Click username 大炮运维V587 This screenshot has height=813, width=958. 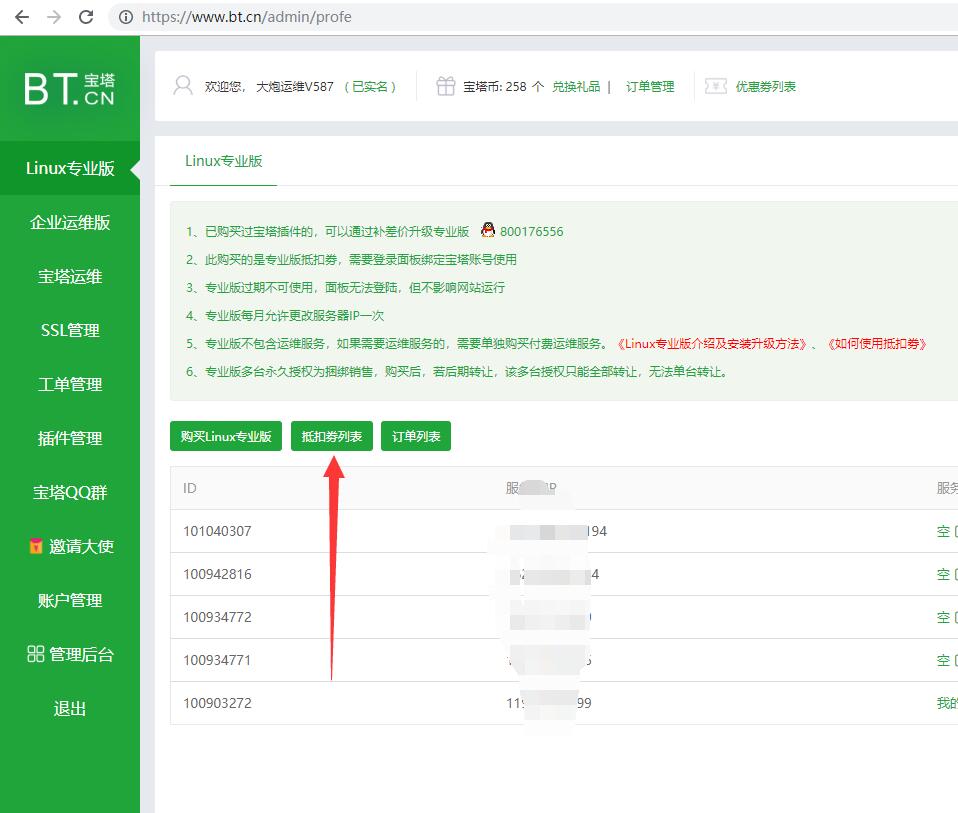click(x=294, y=87)
